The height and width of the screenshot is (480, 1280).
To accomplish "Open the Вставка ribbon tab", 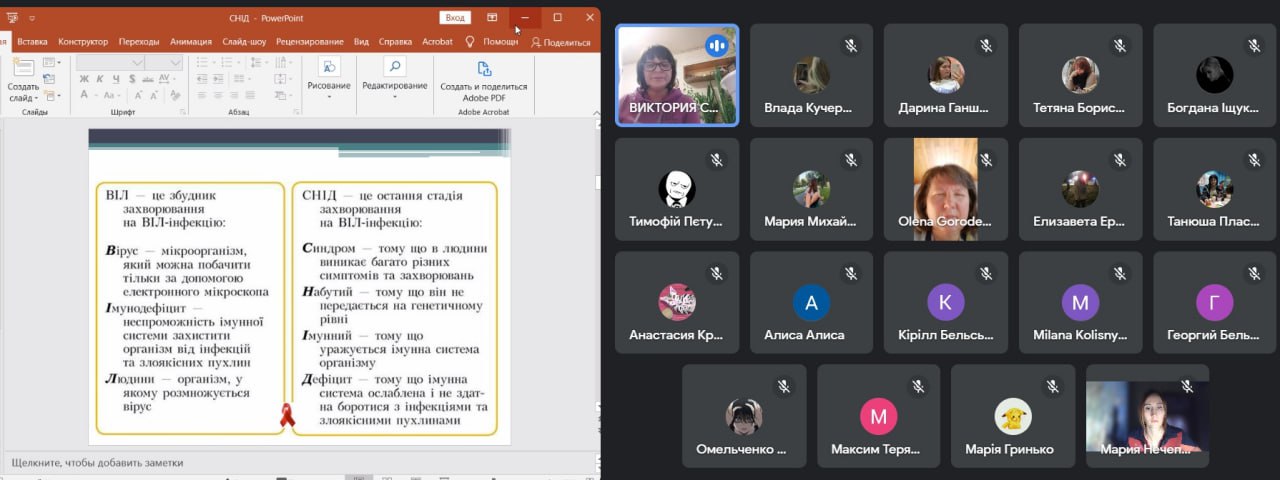I will tap(32, 42).
